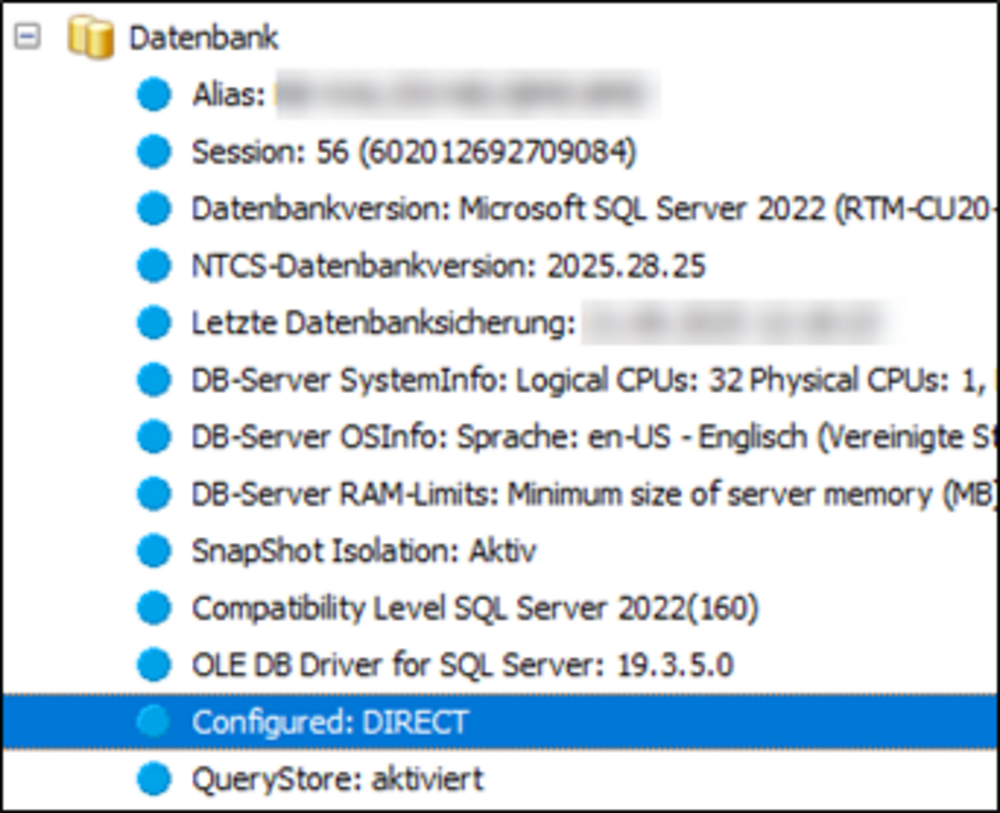Click the blue bullet beside QueryStore

point(153,778)
